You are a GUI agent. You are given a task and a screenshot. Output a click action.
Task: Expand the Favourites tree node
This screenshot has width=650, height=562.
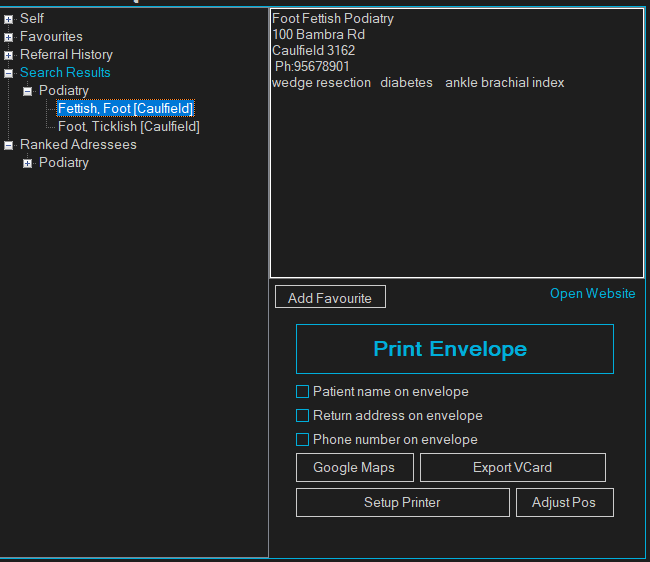pyautogui.click(x=9, y=37)
